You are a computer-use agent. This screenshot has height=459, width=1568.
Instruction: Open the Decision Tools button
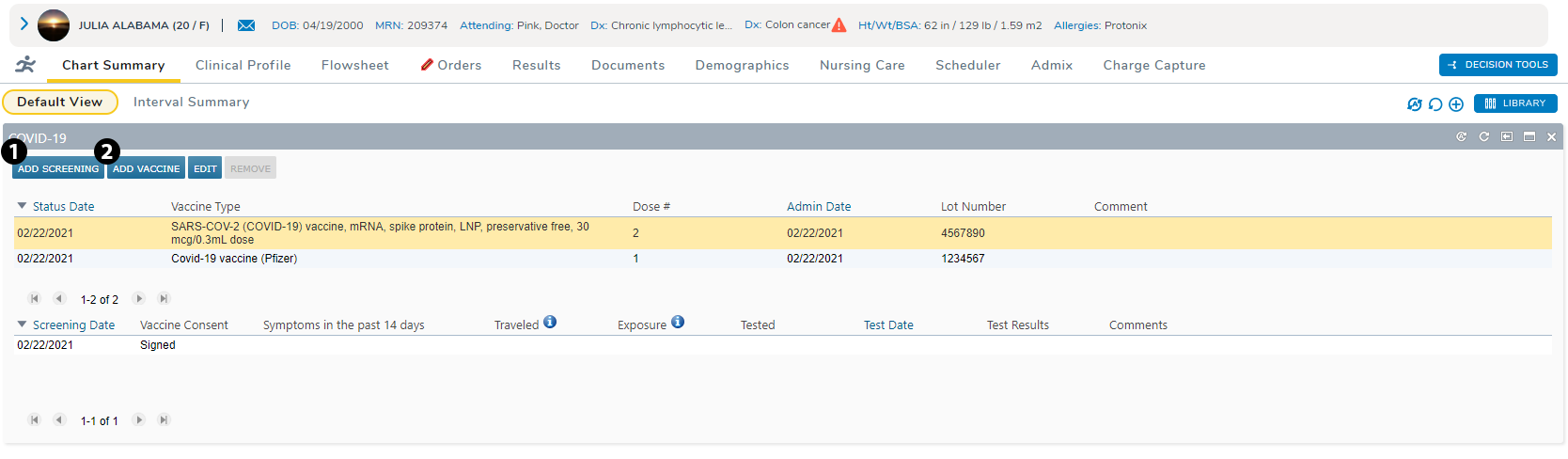click(x=1497, y=65)
